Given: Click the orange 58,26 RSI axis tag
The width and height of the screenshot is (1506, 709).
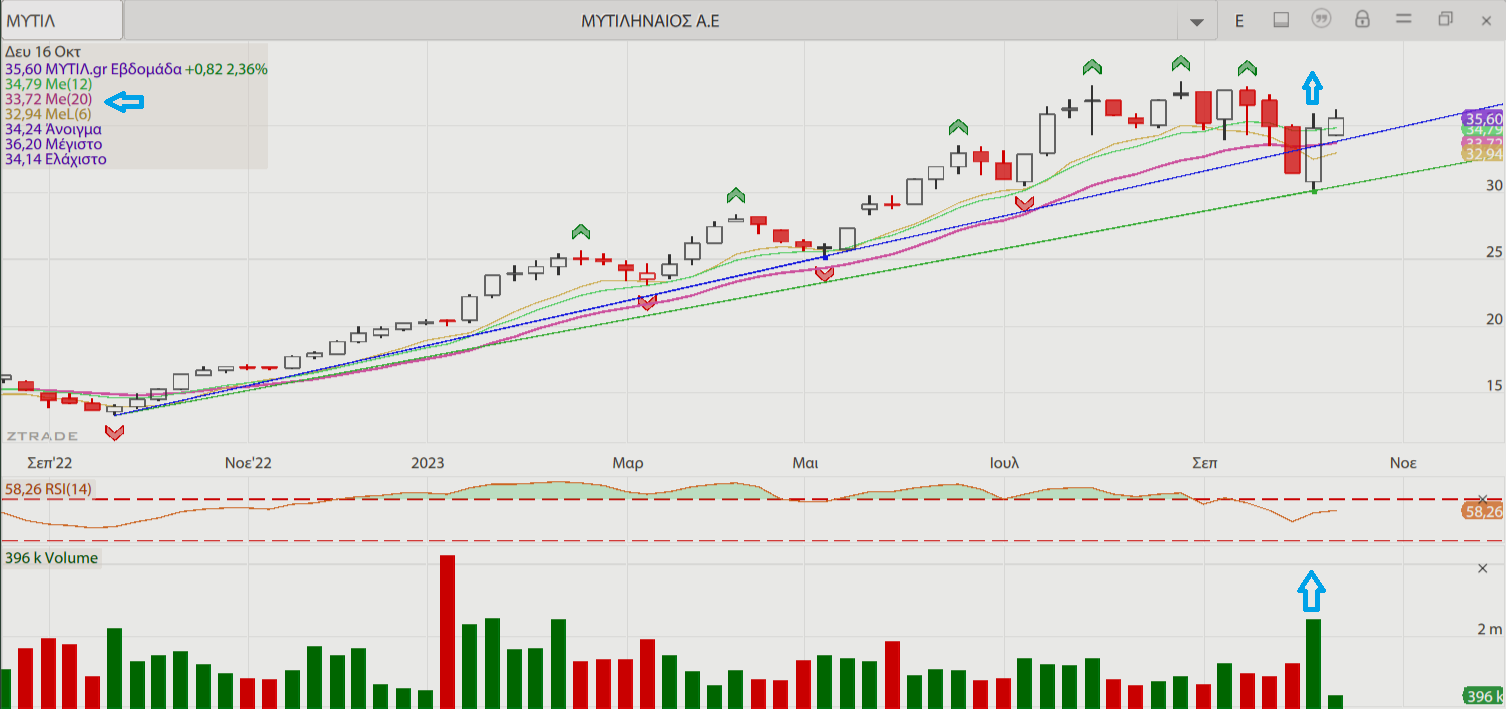Looking at the screenshot, I should pyautogui.click(x=1484, y=511).
